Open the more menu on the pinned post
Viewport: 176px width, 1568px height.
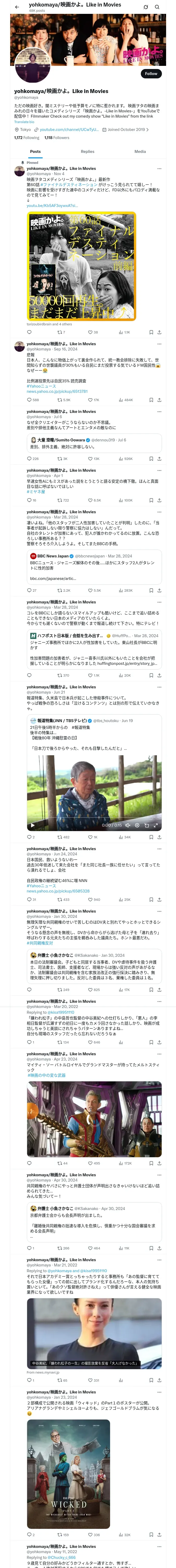[159, 169]
